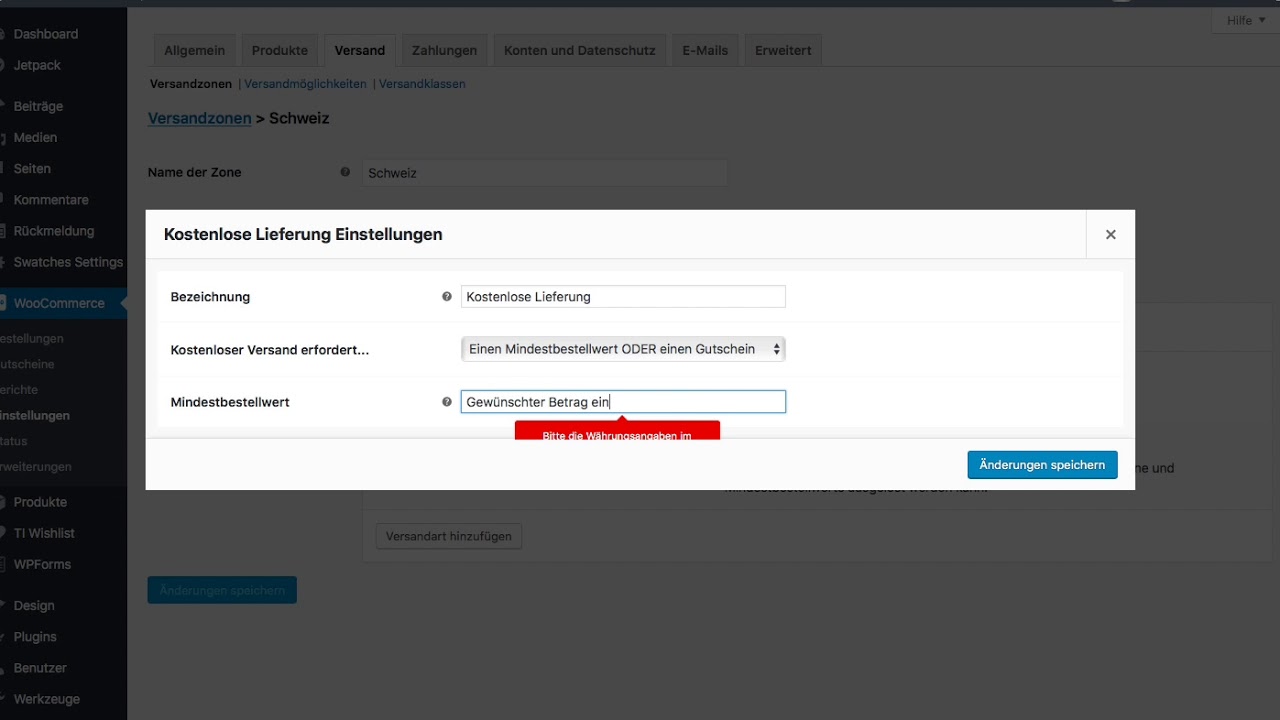The width and height of the screenshot is (1280, 720).
Task: Click Versandart hinzufügen button
Action: (449, 536)
